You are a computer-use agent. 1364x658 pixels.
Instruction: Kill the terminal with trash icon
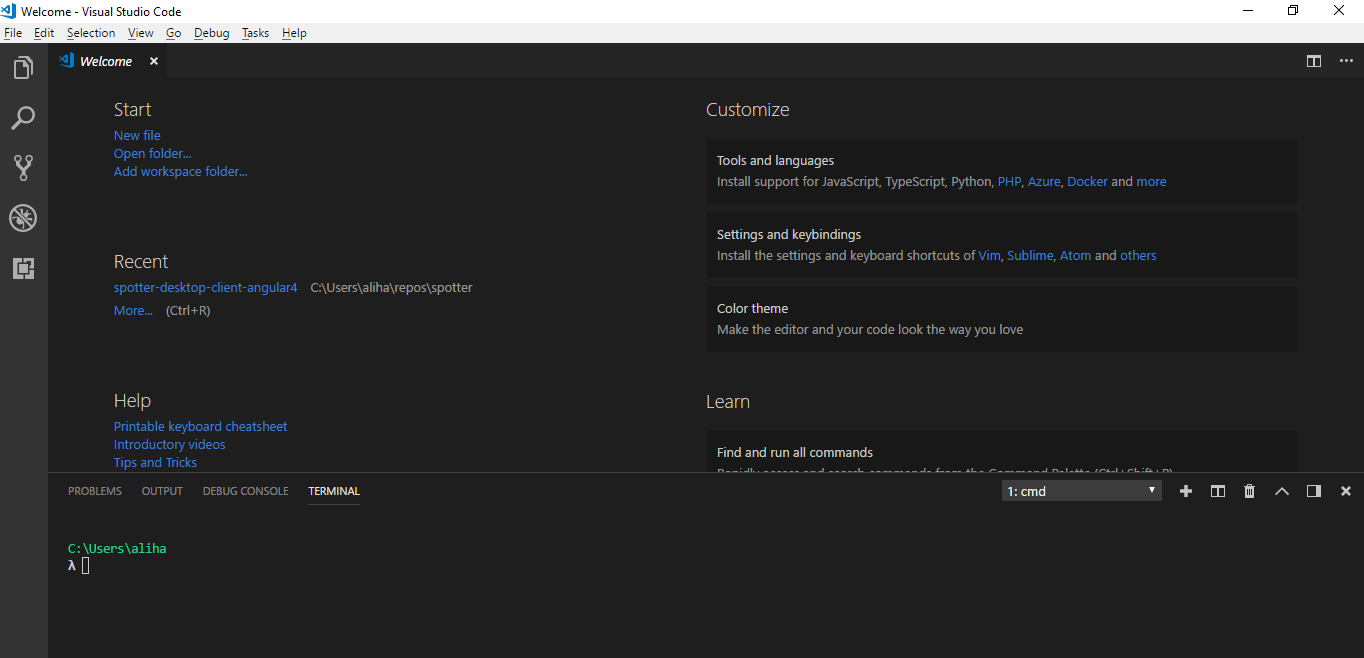point(1249,491)
